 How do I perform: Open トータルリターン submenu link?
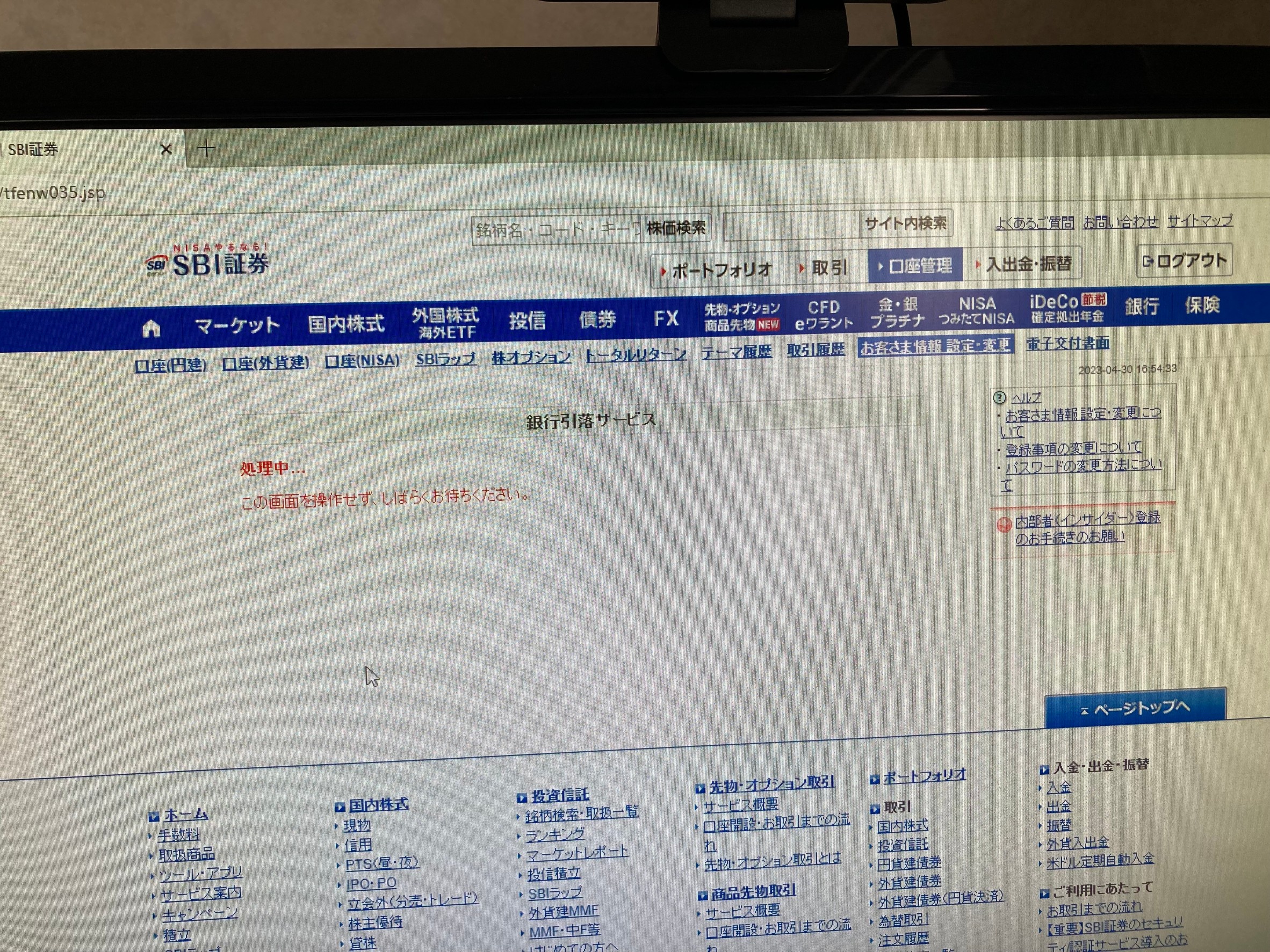coord(636,354)
